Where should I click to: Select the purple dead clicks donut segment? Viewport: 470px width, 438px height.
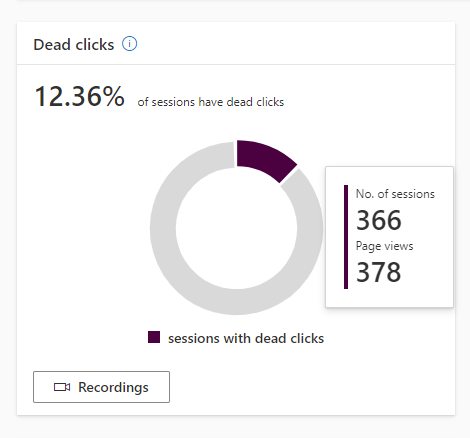point(264,159)
